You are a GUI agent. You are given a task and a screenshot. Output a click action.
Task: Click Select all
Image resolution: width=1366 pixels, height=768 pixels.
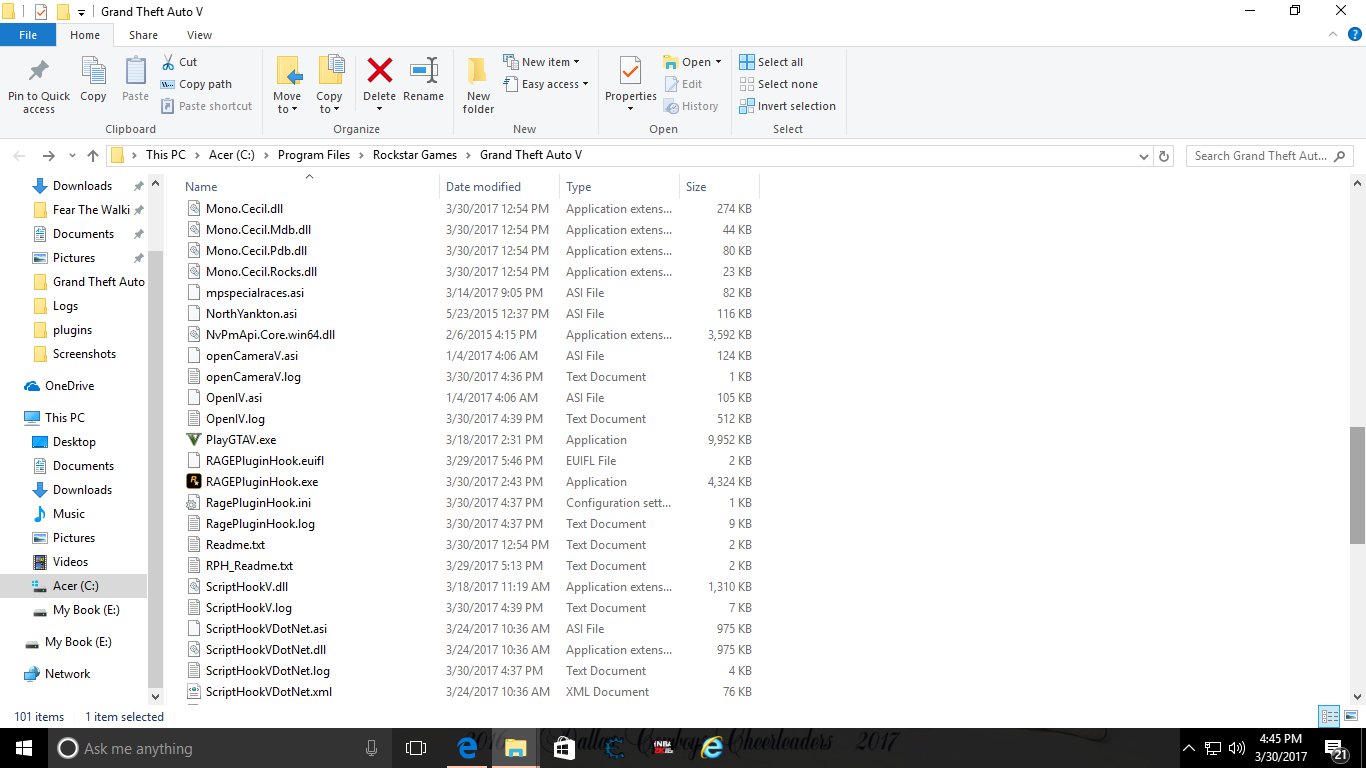click(771, 62)
